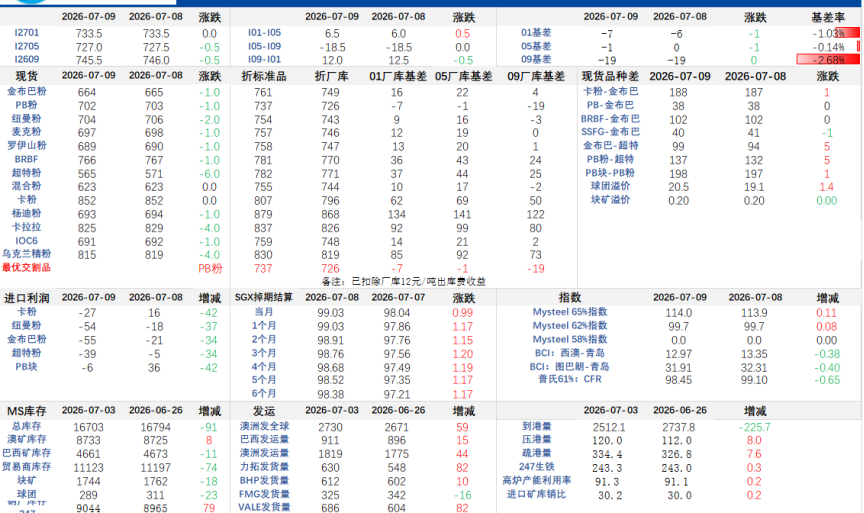This screenshot has width=864, height=513.
Task: Click the 卡拉拉 row label
Action: pyautogui.click(x=26, y=227)
